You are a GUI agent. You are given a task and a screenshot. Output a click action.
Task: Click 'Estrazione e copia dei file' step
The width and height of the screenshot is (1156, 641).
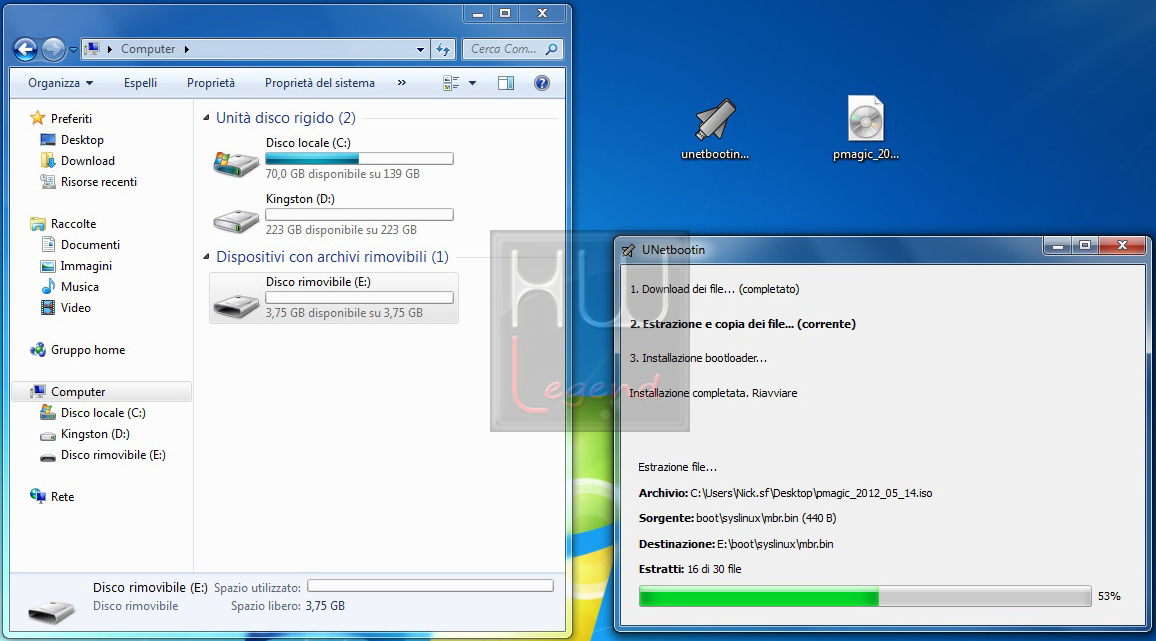coord(743,324)
